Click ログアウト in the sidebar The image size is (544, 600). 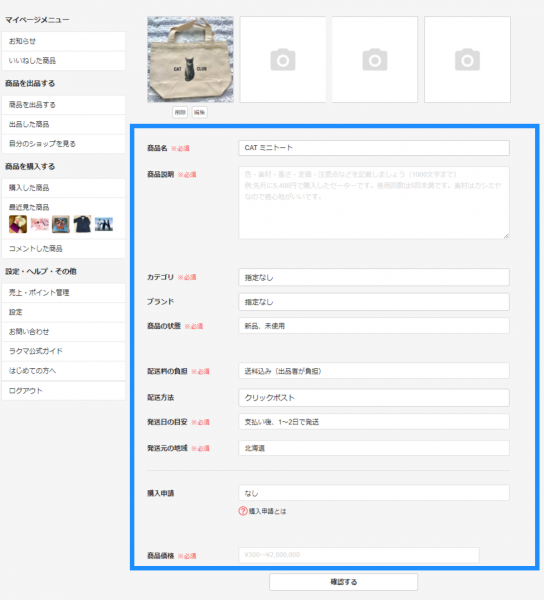tap(64, 391)
